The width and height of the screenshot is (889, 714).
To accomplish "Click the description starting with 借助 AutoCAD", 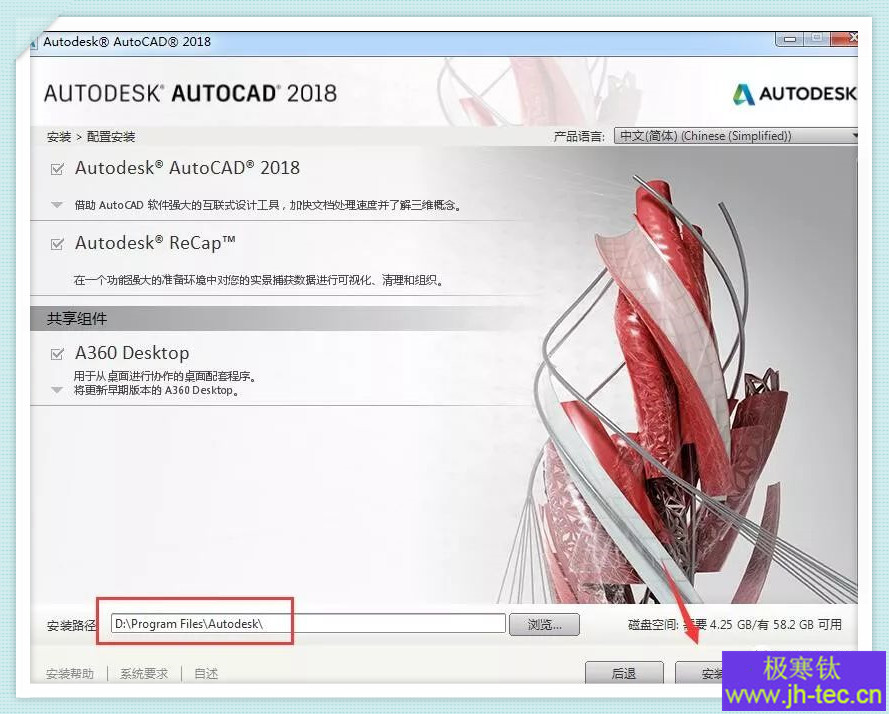I will click(x=268, y=205).
